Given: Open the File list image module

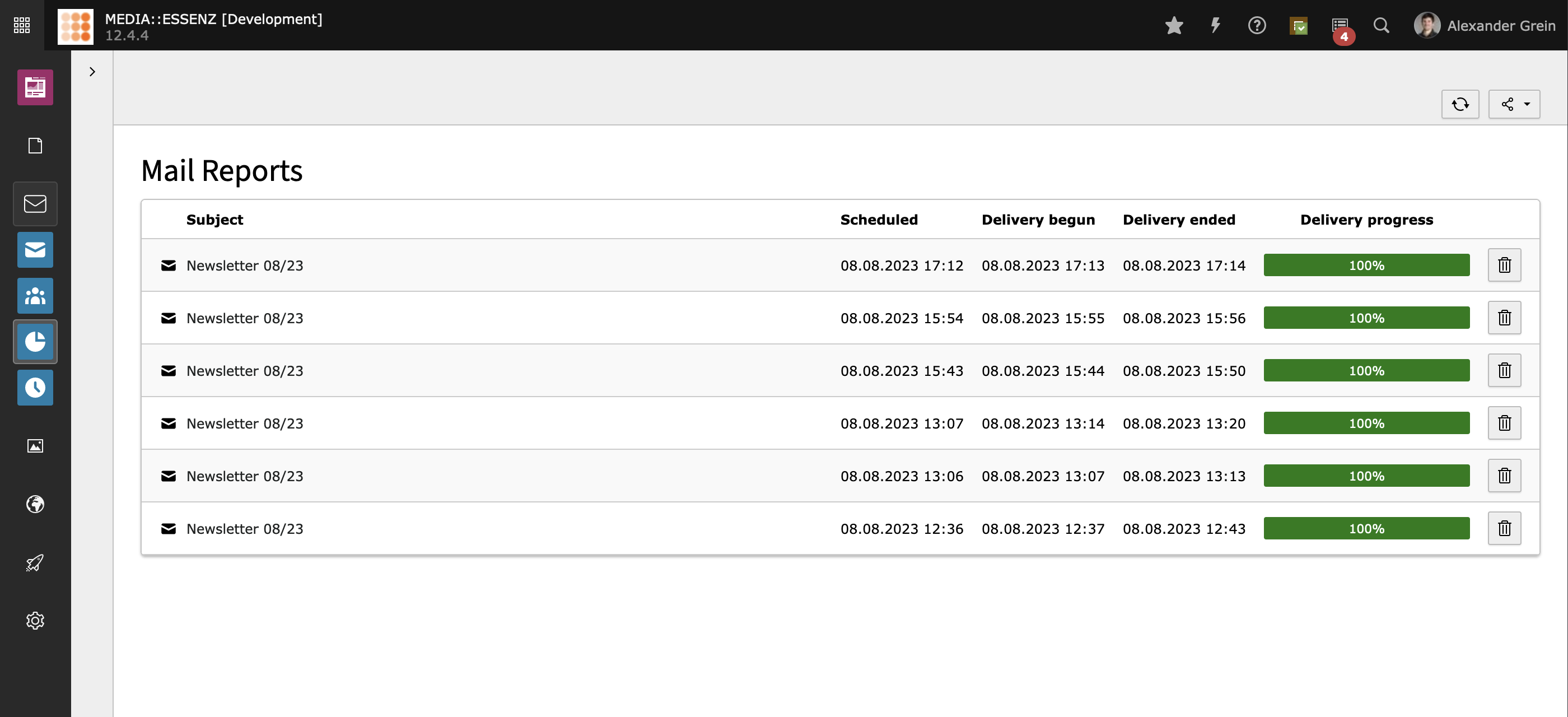Looking at the screenshot, I should coord(35,446).
